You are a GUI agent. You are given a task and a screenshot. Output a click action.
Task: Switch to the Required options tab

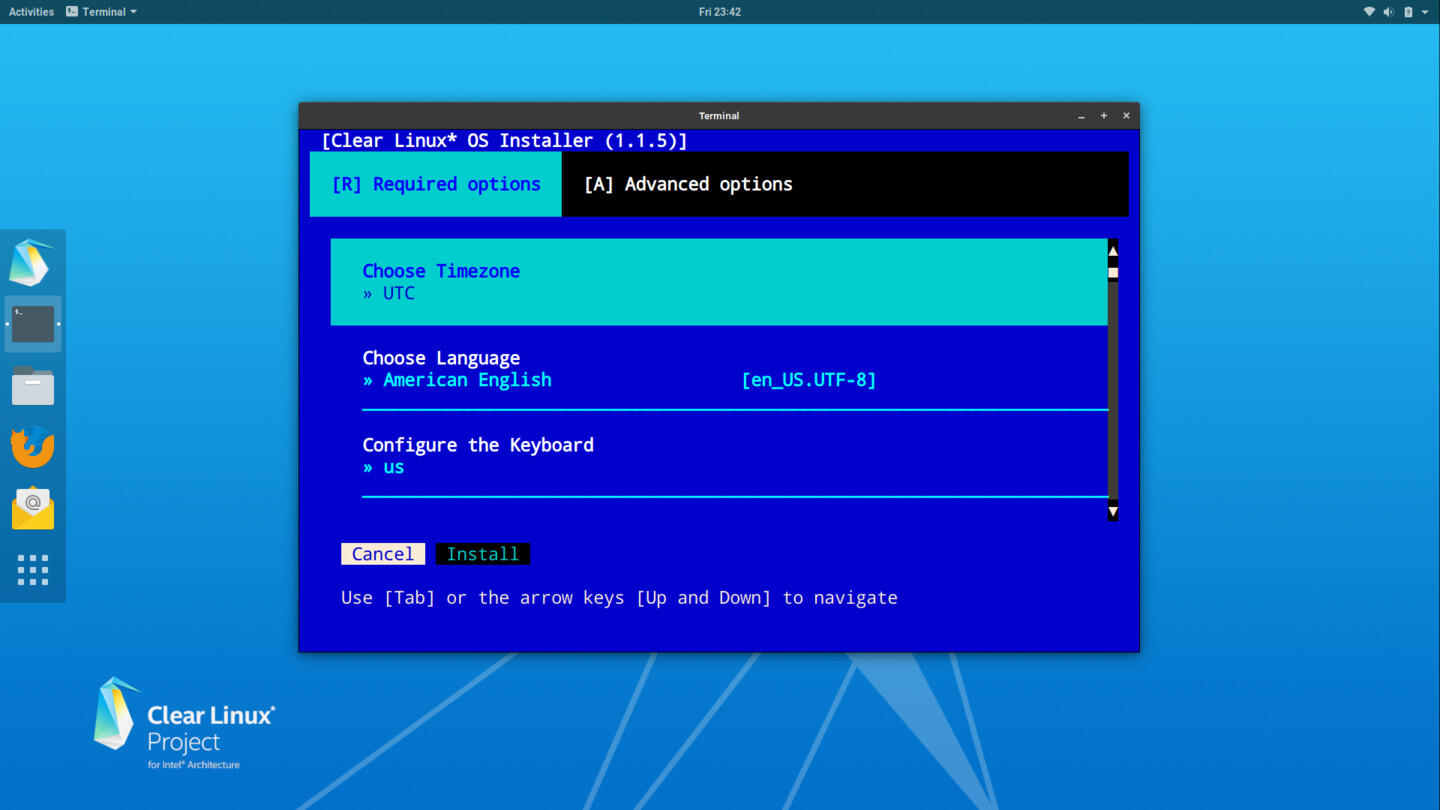pyautogui.click(x=436, y=184)
